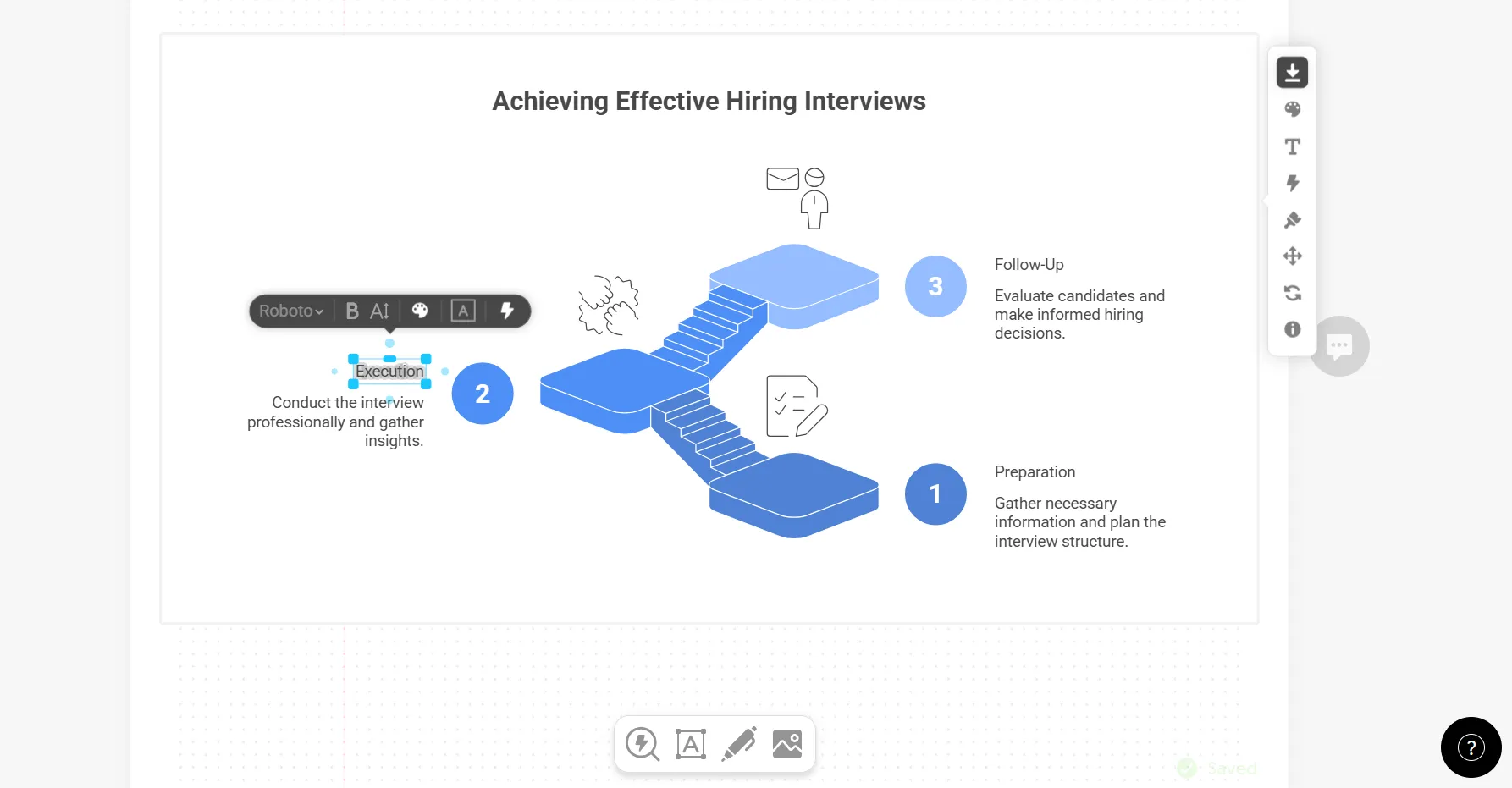
Task: Open the chat bubble button
Action: pos(1339,346)
